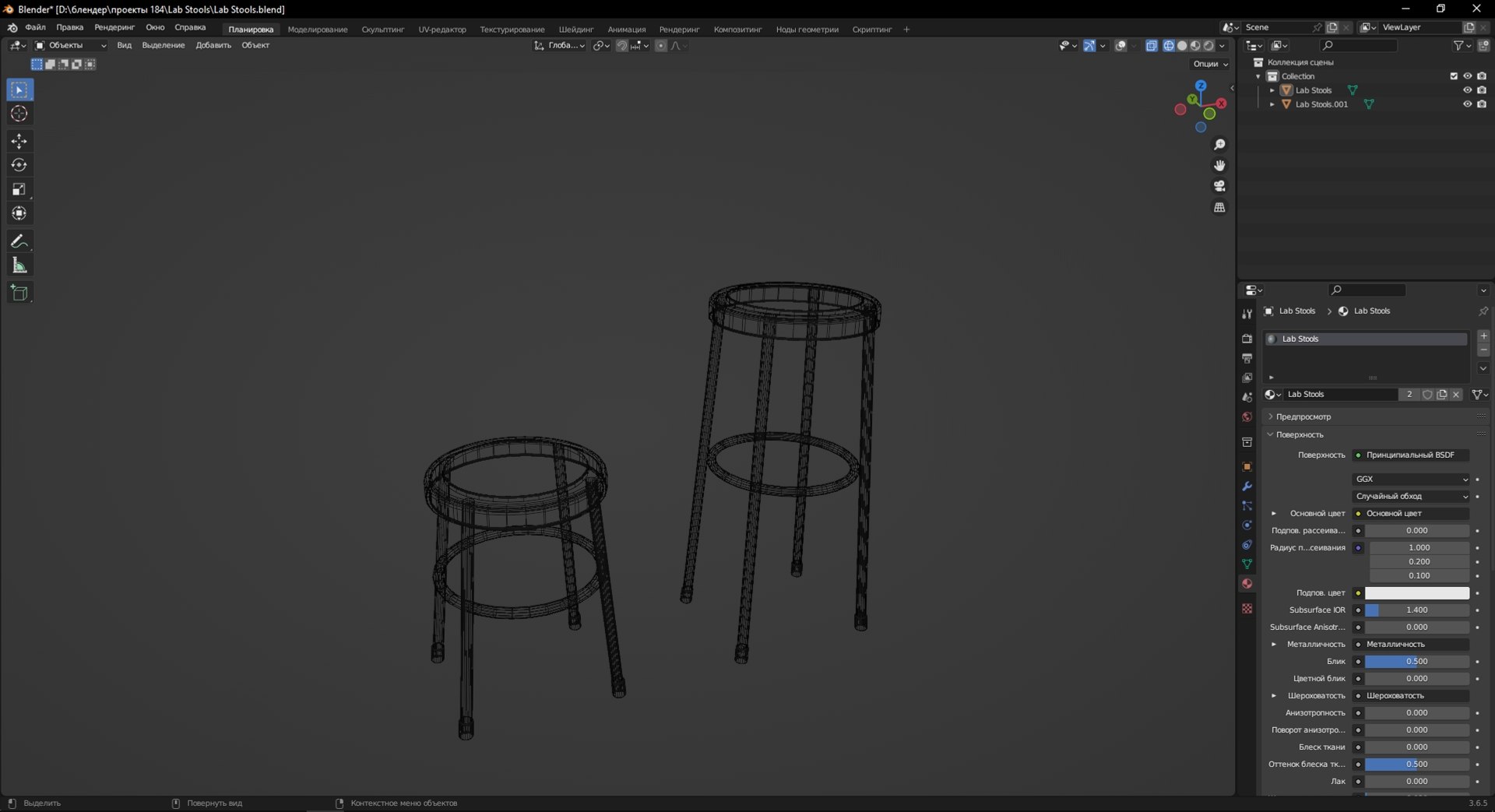The width and height of the screenshot is (1495, 812).
Task: Click the pan hand icon in viewport
Action: 1219,165
